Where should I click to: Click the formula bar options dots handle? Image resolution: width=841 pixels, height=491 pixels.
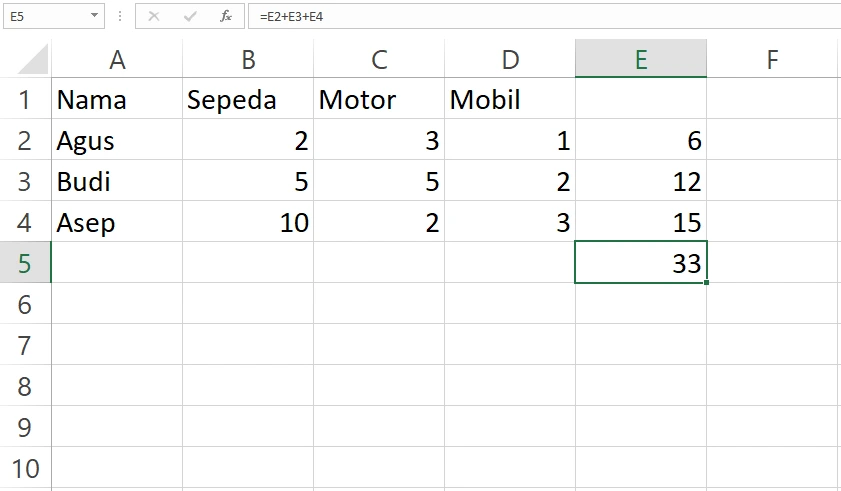point(120,17)
